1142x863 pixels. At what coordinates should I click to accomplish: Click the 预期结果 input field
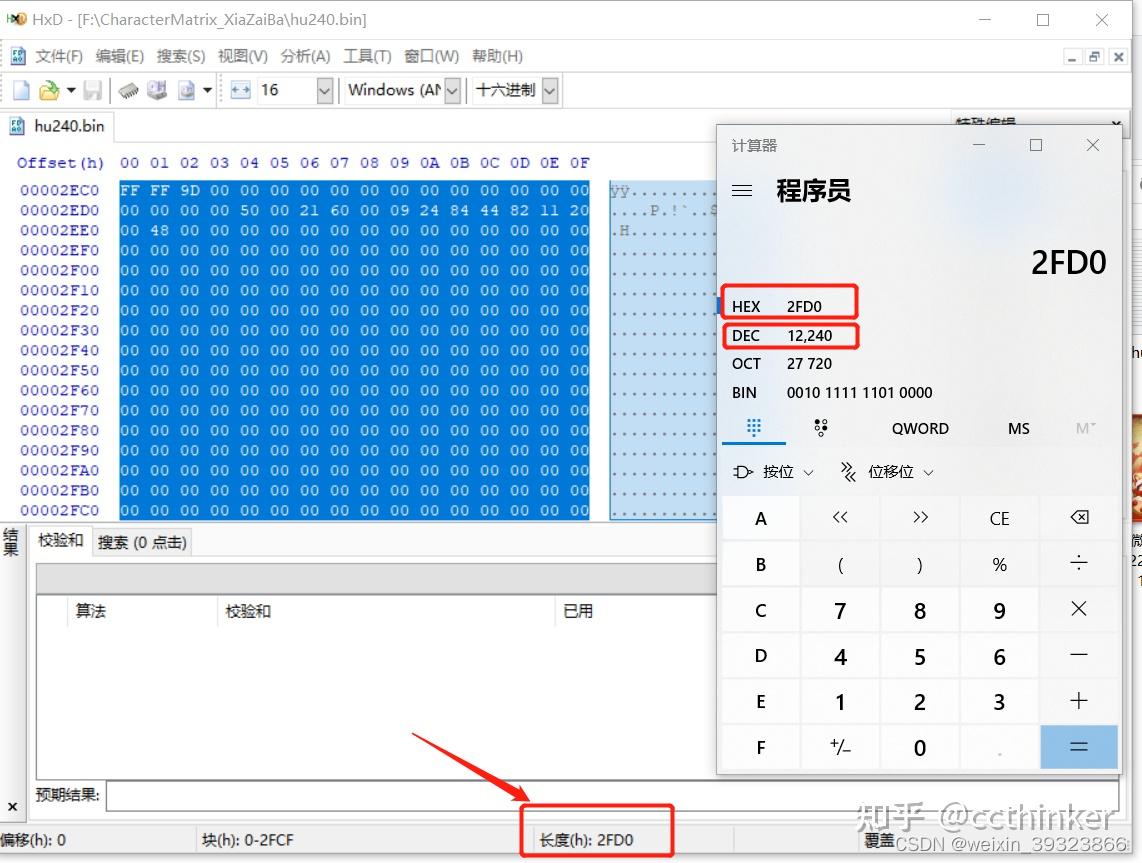(x=612, y=796)
